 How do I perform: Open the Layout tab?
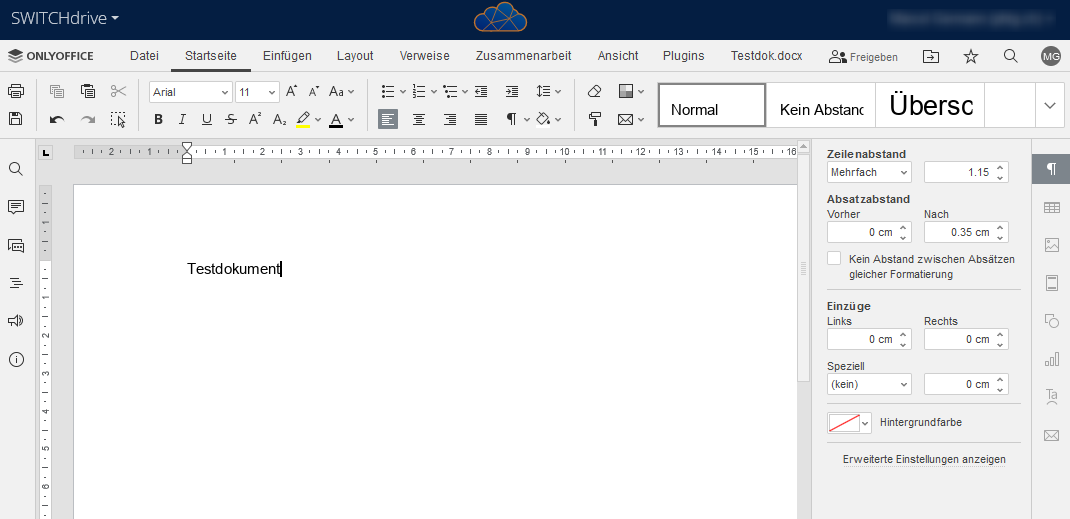pyautogui.click(x=355, y=56)
